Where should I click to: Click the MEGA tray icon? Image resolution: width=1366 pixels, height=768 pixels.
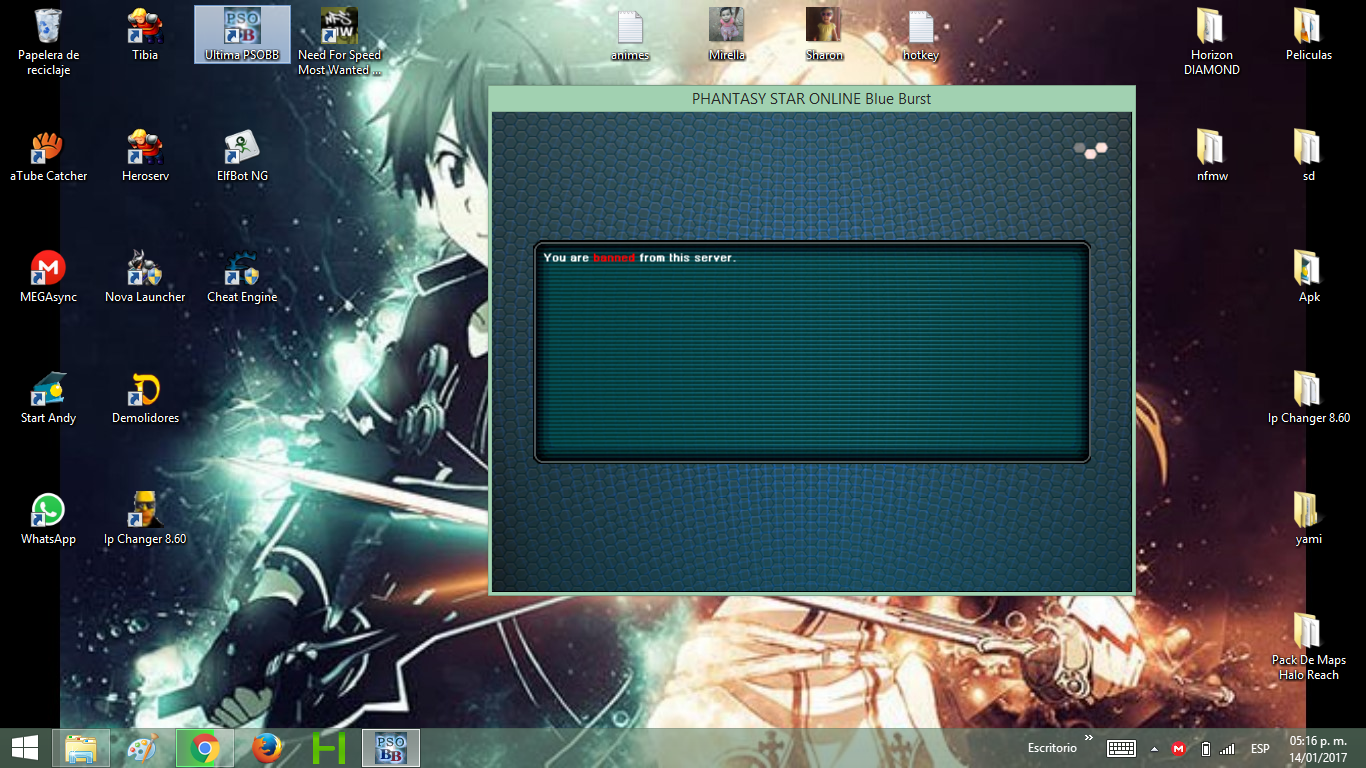1179,748
